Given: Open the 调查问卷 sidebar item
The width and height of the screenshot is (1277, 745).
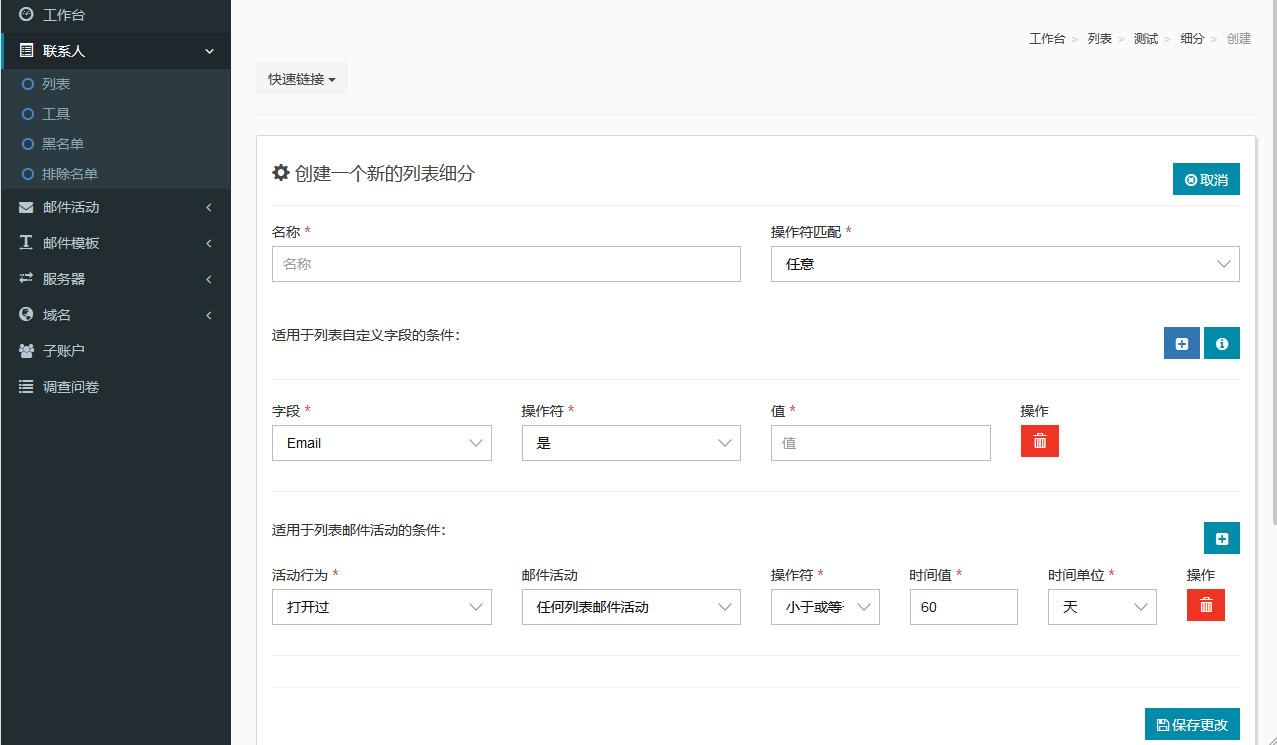Looking at the screenshot, I should pos(115,387).
